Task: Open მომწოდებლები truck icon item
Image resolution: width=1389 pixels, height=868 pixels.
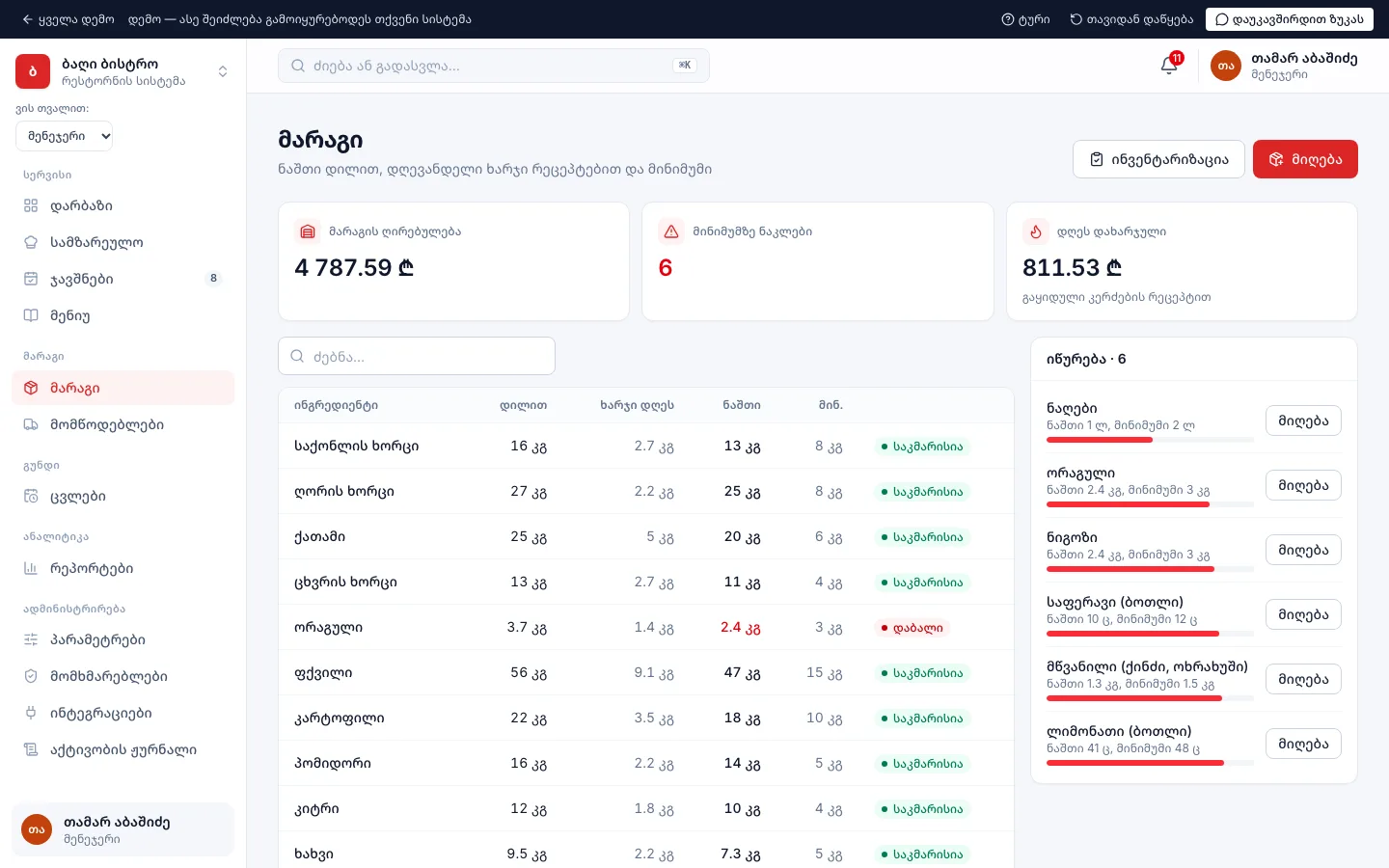Action: (123, 424)
